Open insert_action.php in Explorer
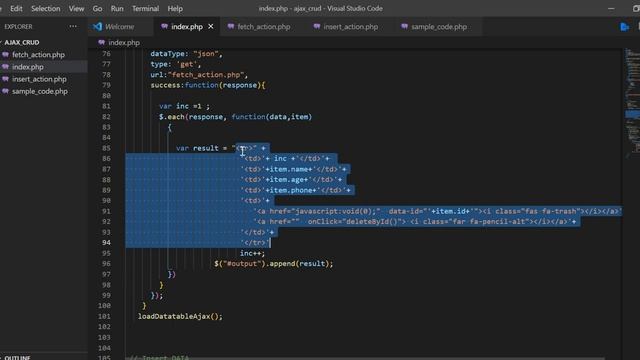Viewport: 640px width, 360px height. coord(39,79)
